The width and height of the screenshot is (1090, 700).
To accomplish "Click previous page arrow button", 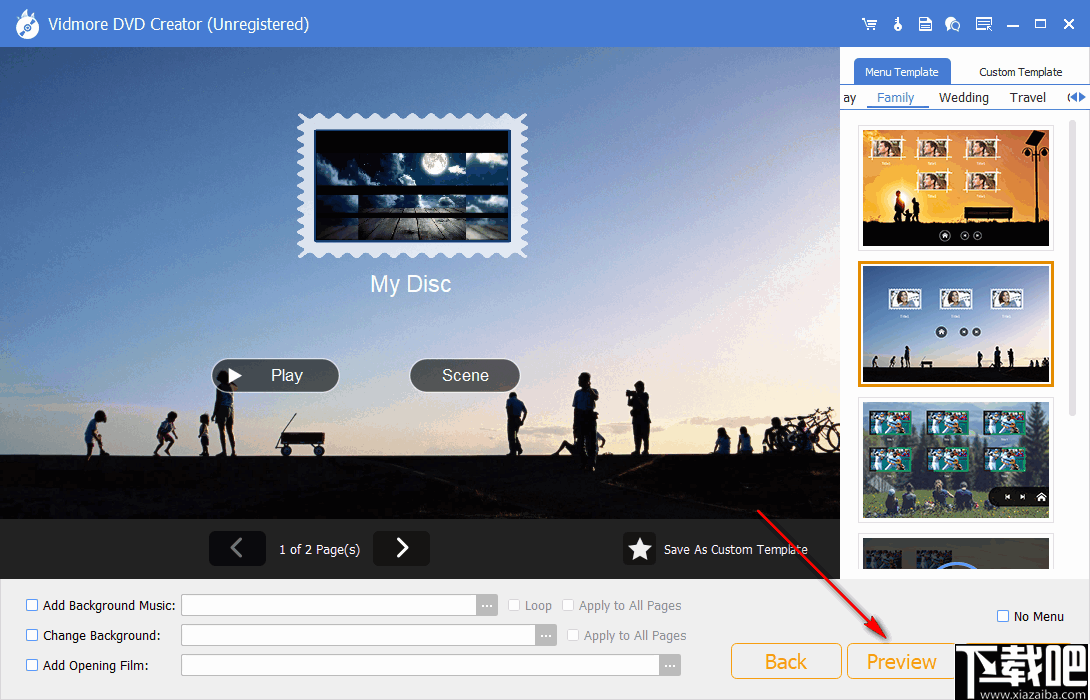I will tap(237, 548).
